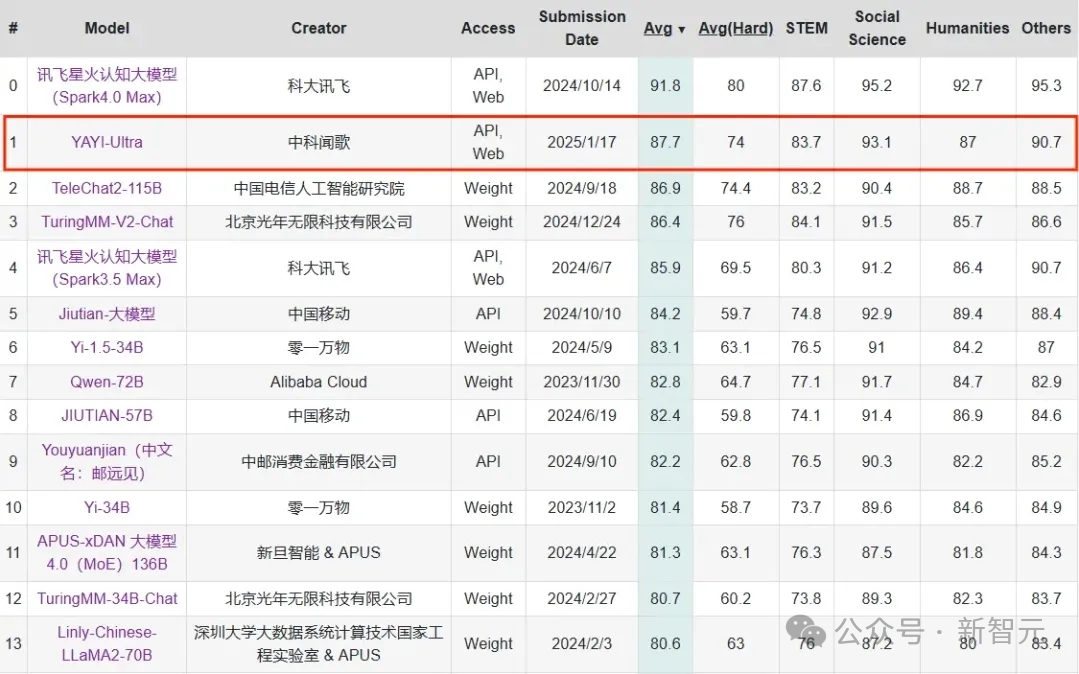Open the Linly-Chinese-LLaMA2-70B model link

tap(107, 644)
